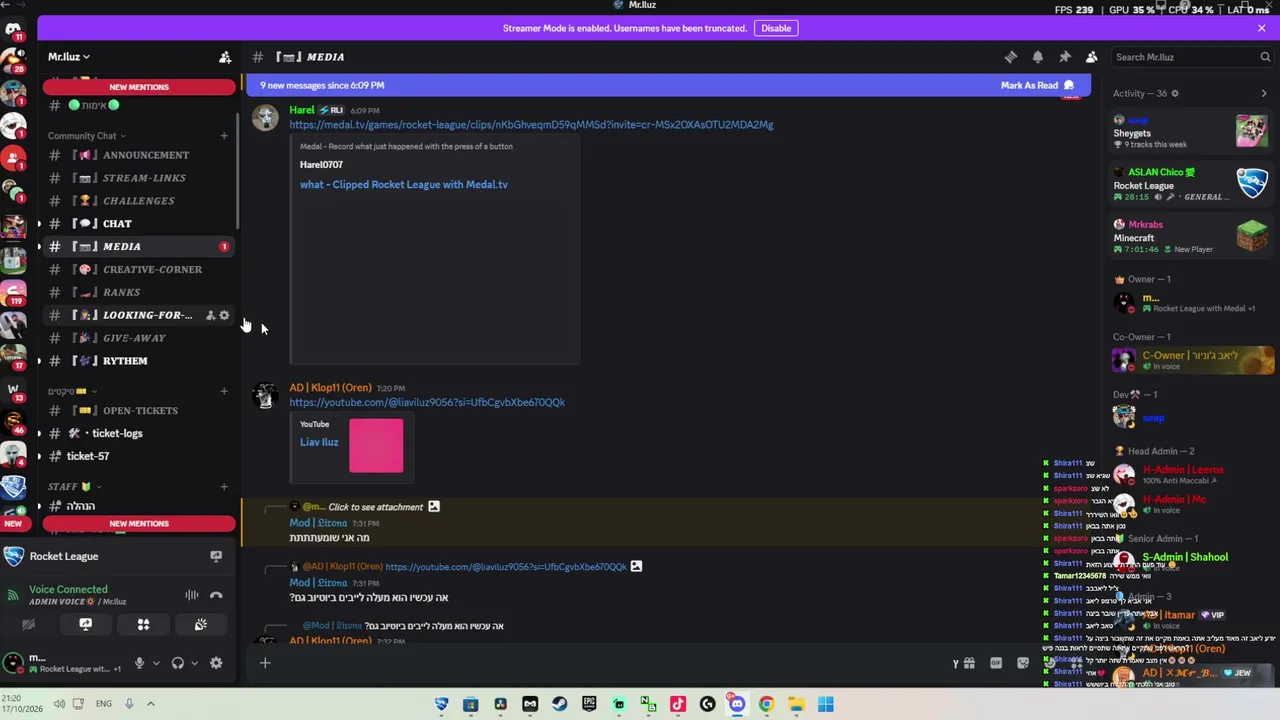Open Liav Iluz YouTube embed thumbnail
This screenshot has height=720, width=1280.
[376, 446]
